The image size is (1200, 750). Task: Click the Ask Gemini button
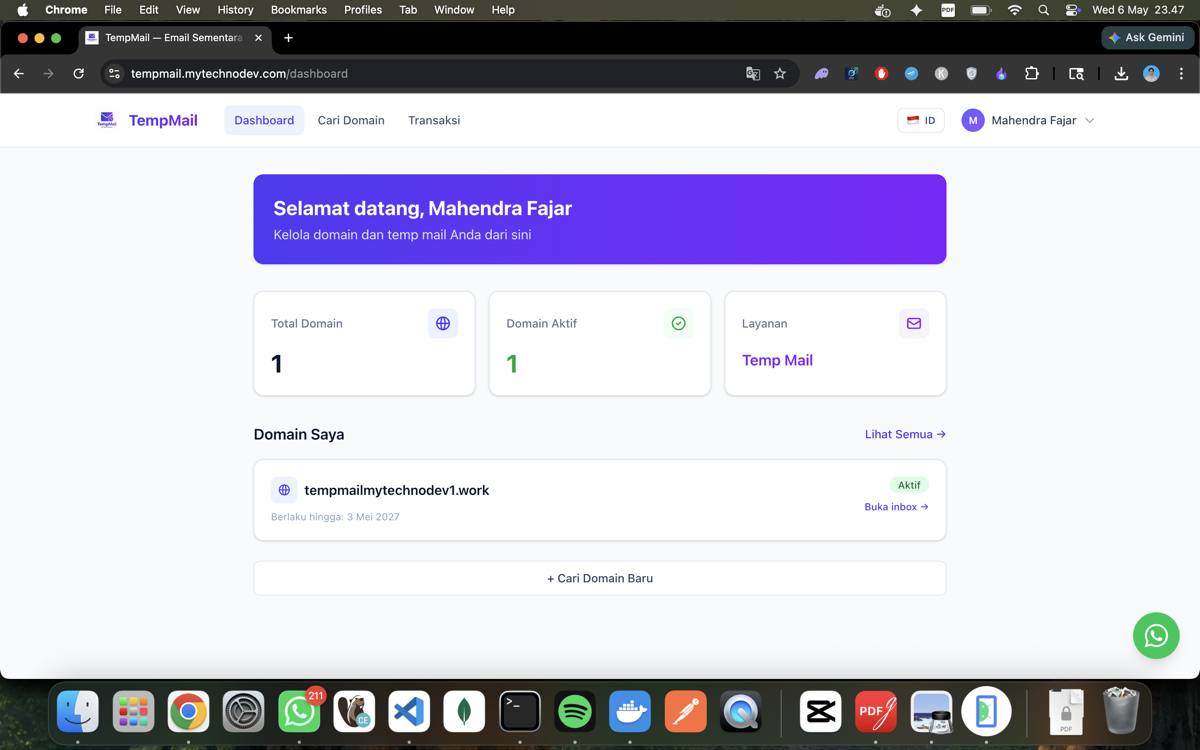(1146, 37)
